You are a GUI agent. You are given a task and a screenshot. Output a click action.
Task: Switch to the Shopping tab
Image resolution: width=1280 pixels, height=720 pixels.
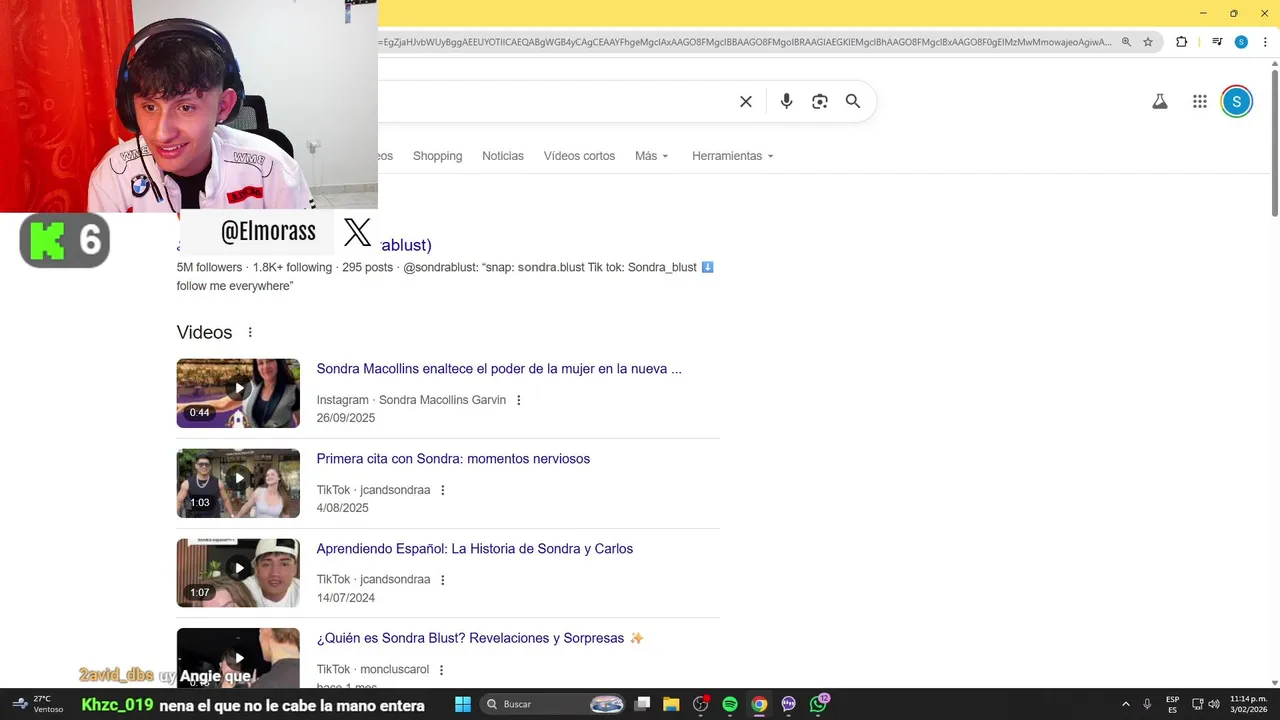coord(437,156)
